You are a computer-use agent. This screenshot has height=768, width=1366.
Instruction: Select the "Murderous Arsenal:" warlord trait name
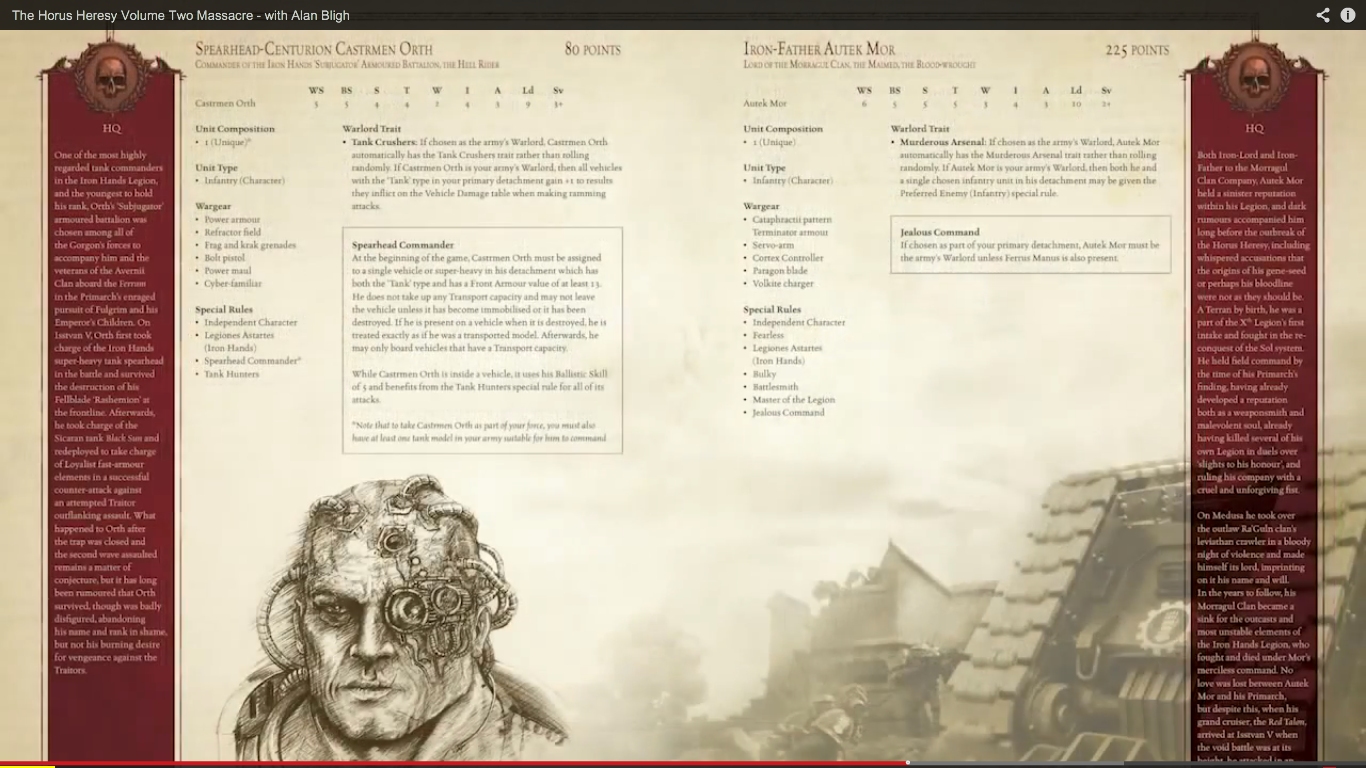(942, 142)
